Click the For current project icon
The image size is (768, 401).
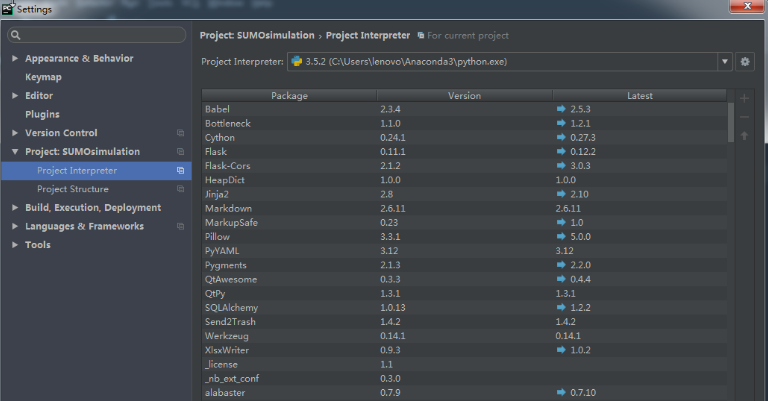click(x=421, y=35)
